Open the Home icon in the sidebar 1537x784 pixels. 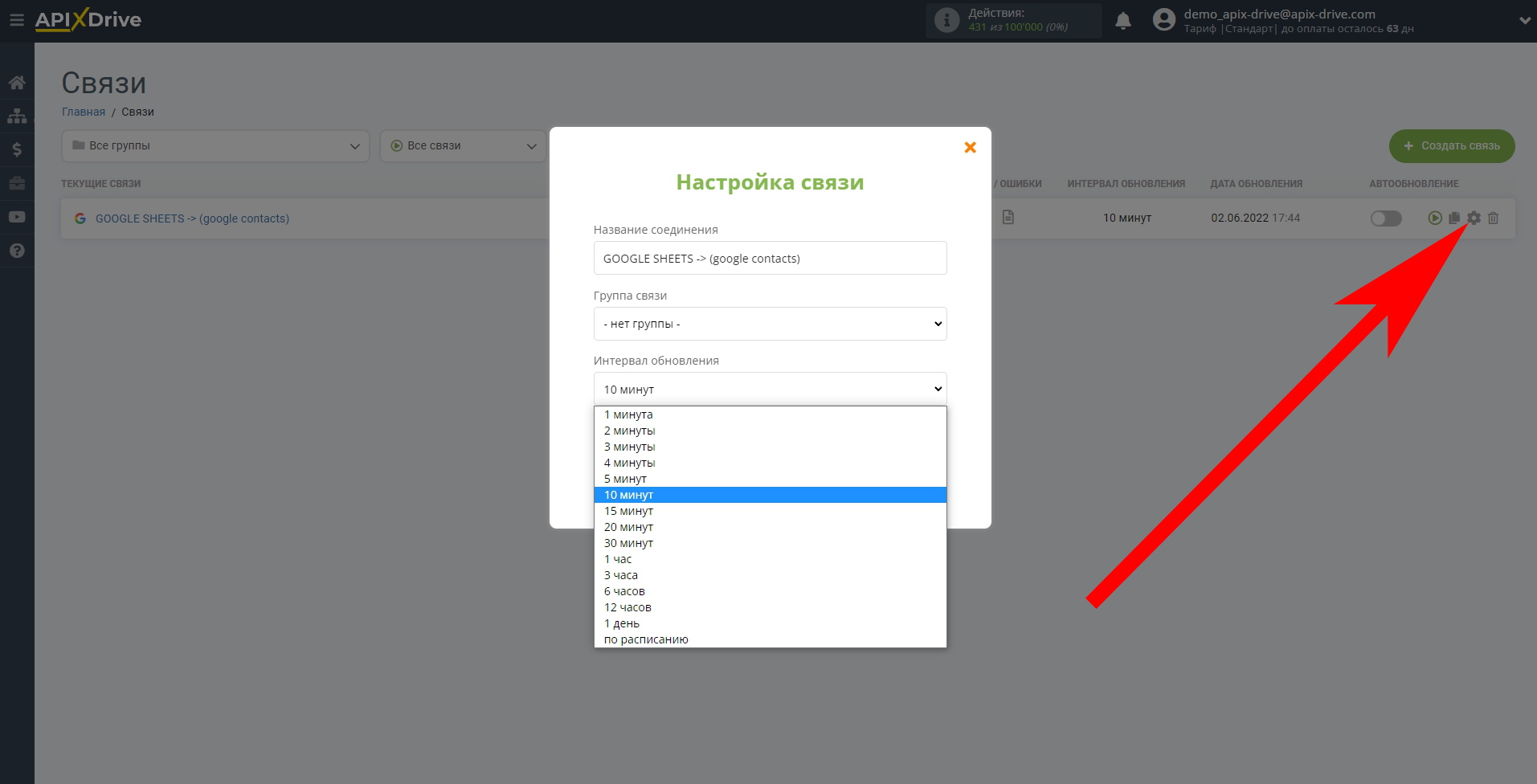[17, 83]
